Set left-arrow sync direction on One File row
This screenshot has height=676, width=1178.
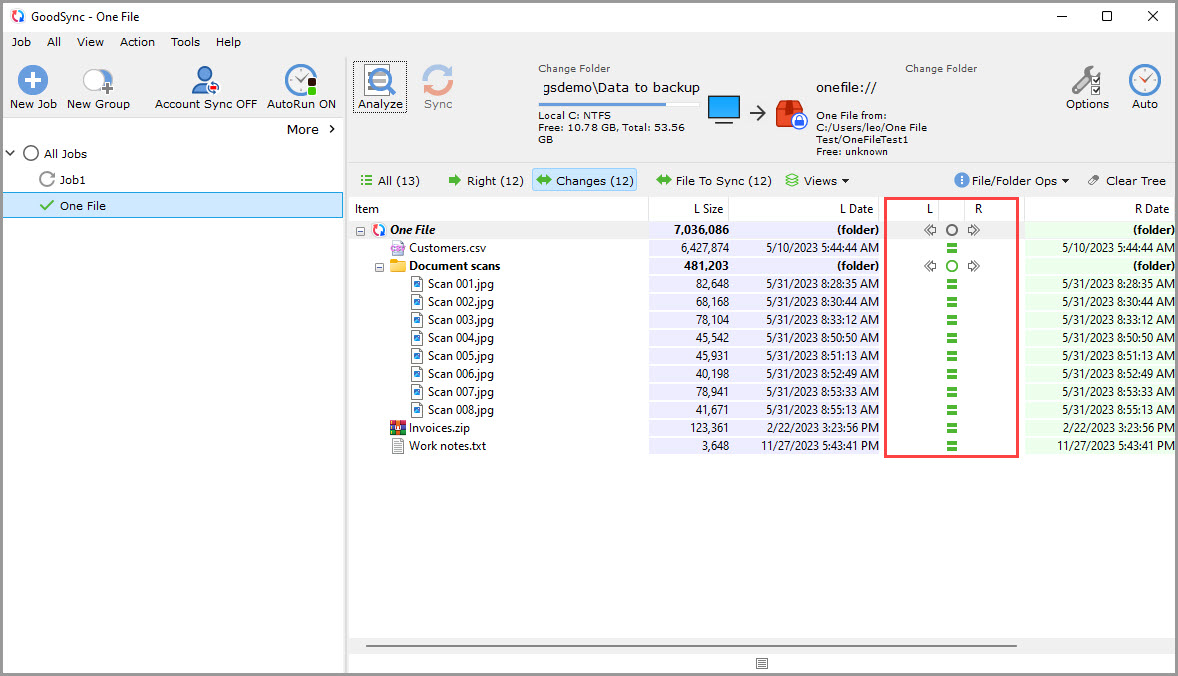click(x=930, y=230)
